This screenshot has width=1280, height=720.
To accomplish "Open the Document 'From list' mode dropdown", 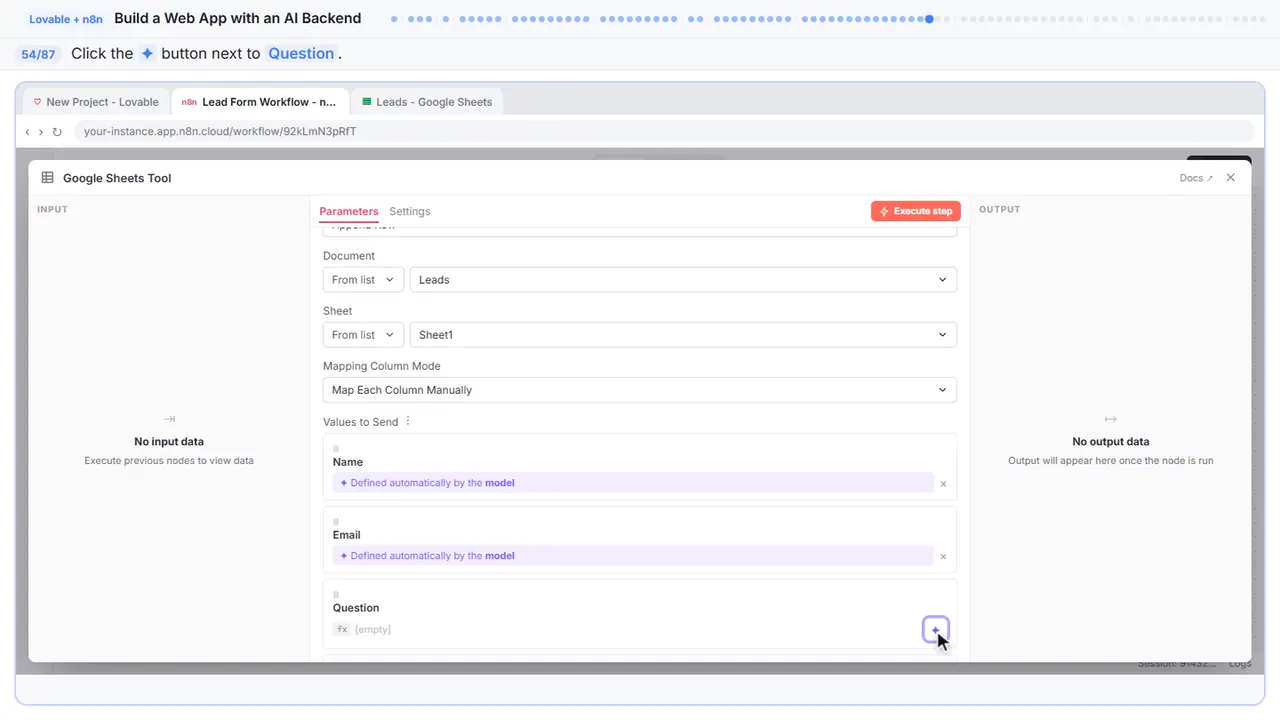I will point(363,280).
